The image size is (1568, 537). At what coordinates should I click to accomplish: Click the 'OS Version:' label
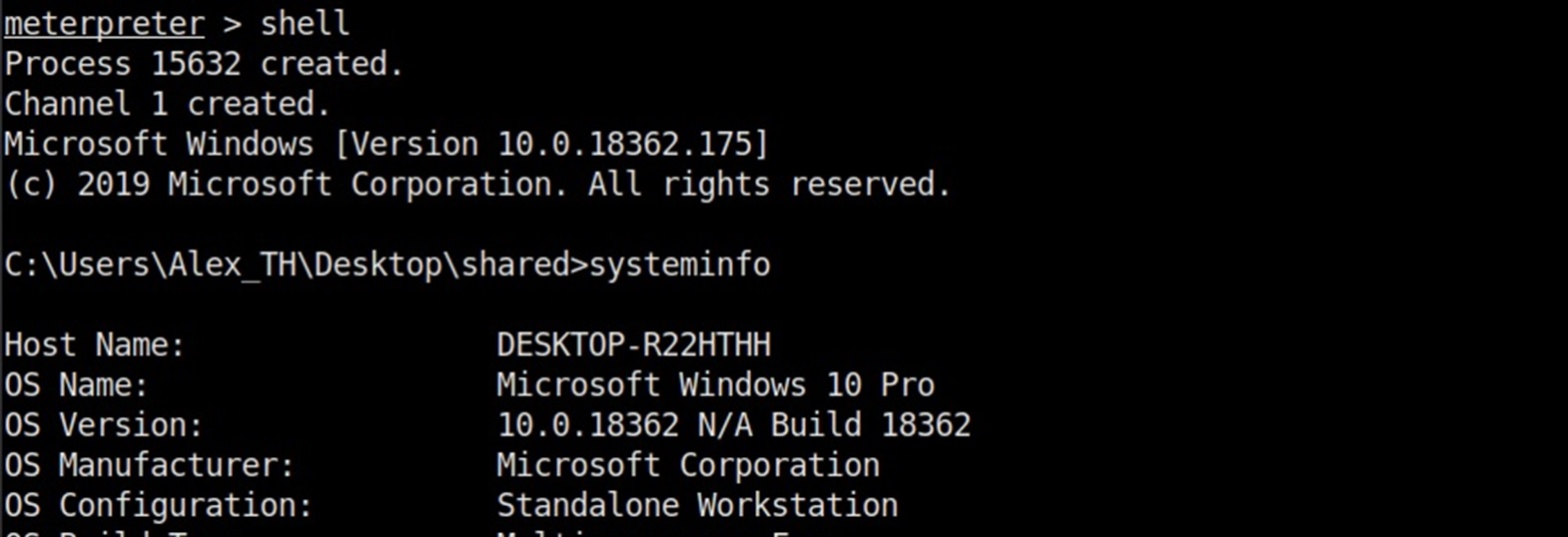click(104, 425)
